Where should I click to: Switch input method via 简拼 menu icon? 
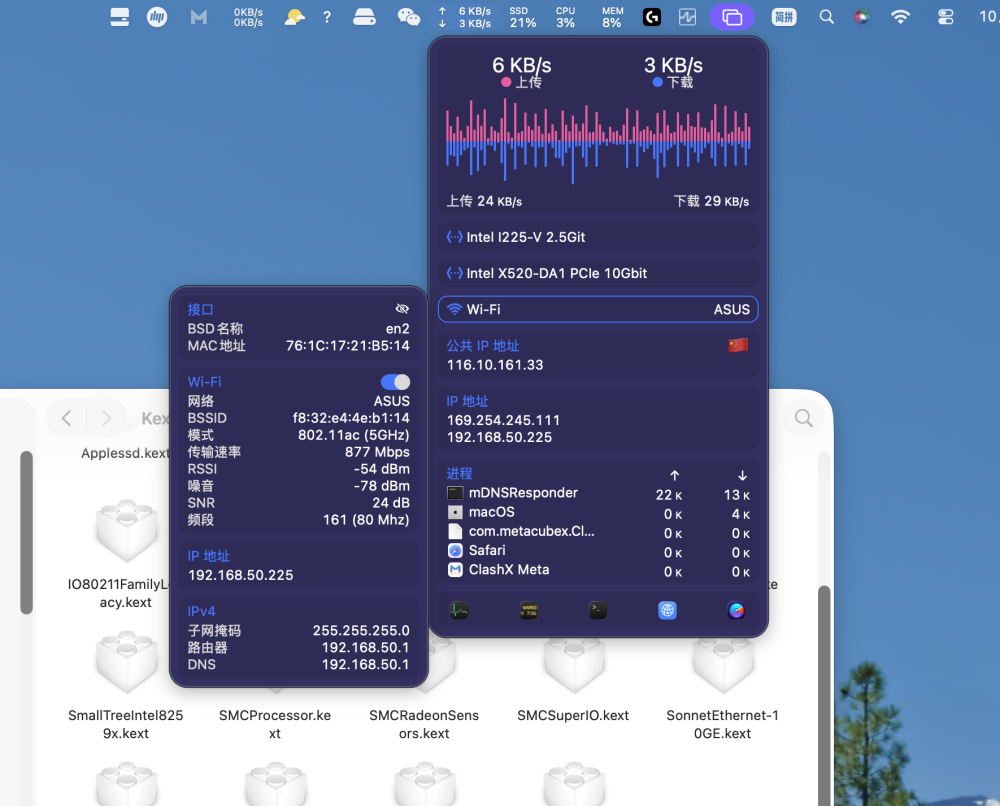click(784, 17)
